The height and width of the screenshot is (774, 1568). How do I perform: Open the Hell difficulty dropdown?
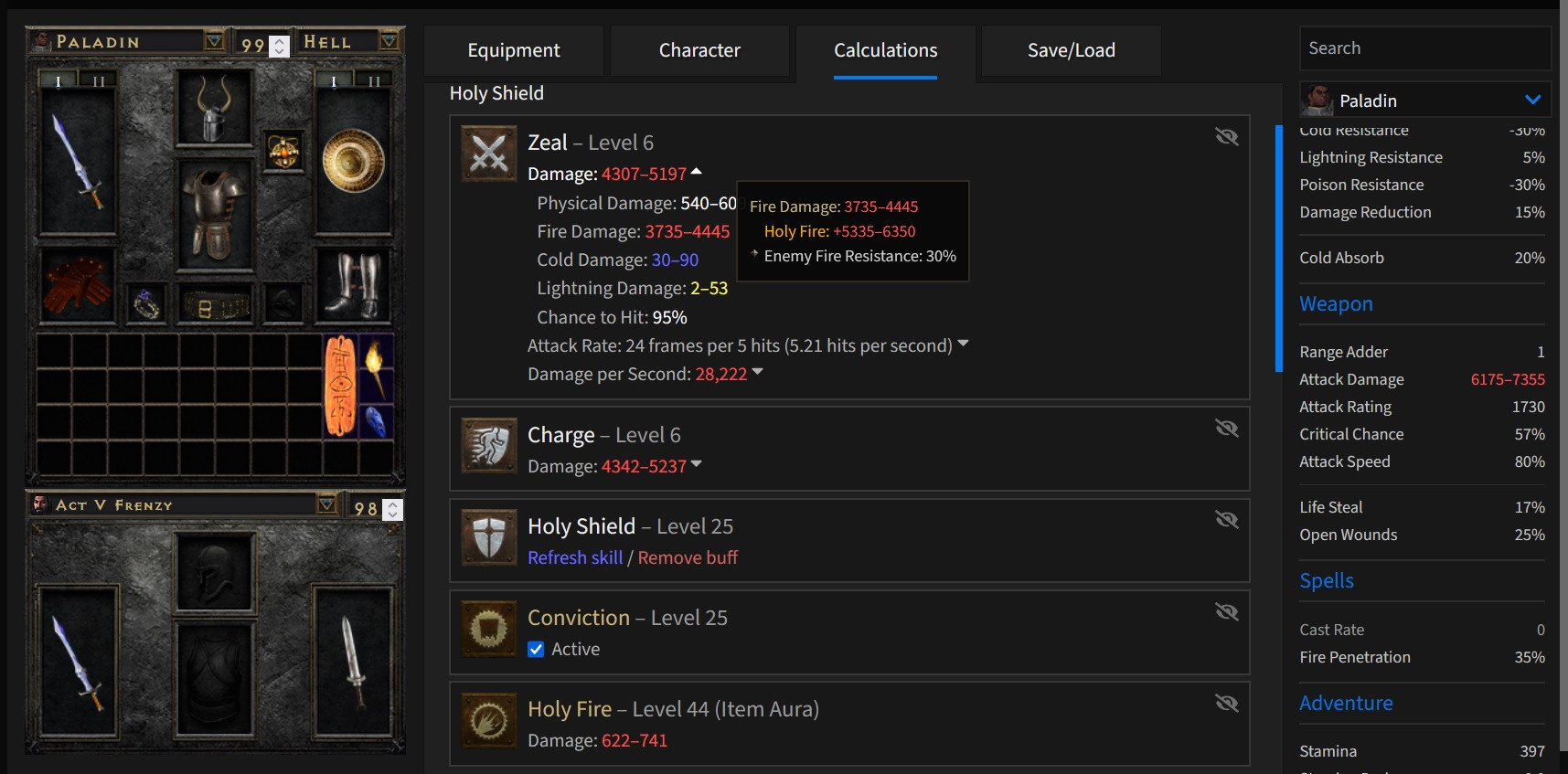(389, 41)
